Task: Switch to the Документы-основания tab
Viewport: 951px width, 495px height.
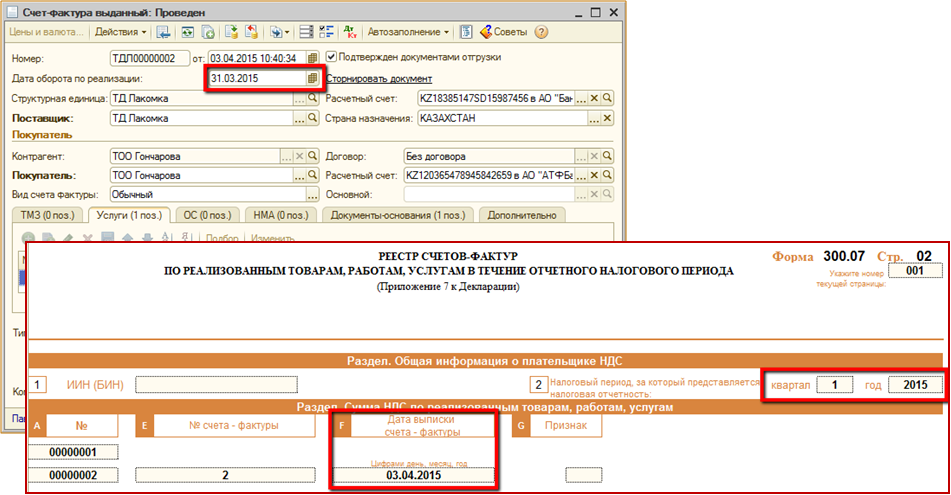Action: click(398, 215)
